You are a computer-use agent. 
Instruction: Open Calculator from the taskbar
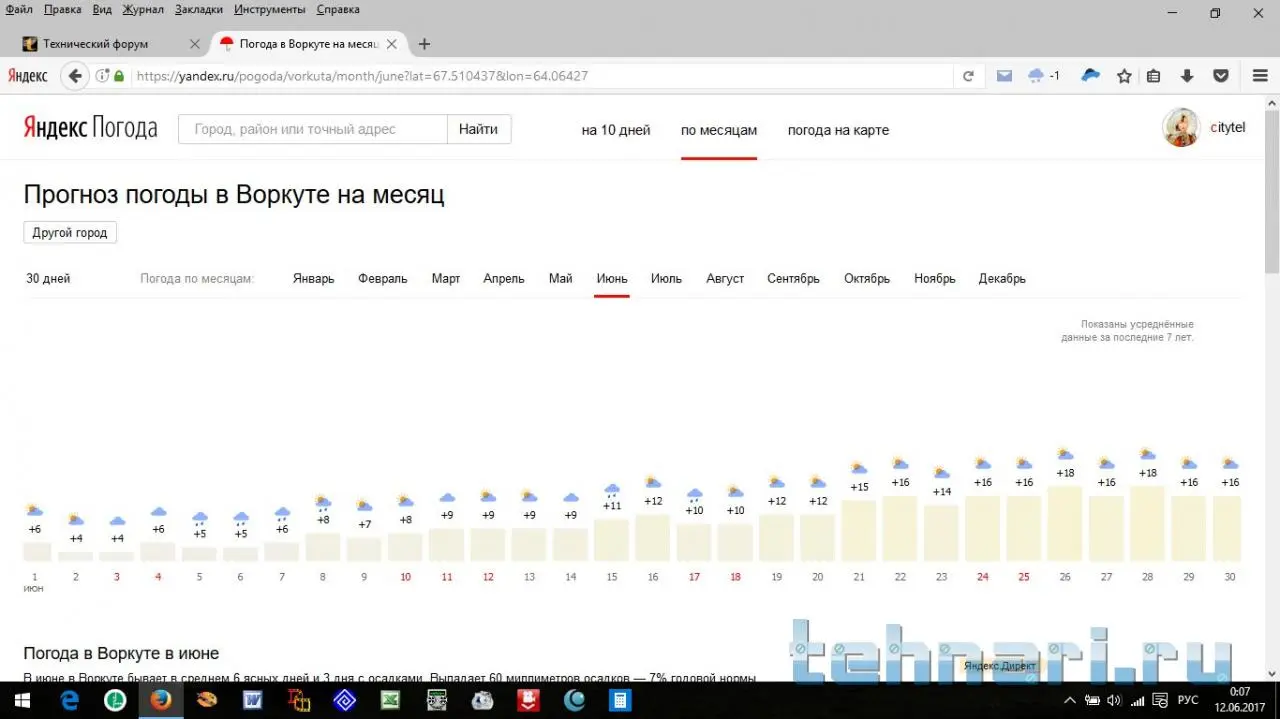point(620,700)
